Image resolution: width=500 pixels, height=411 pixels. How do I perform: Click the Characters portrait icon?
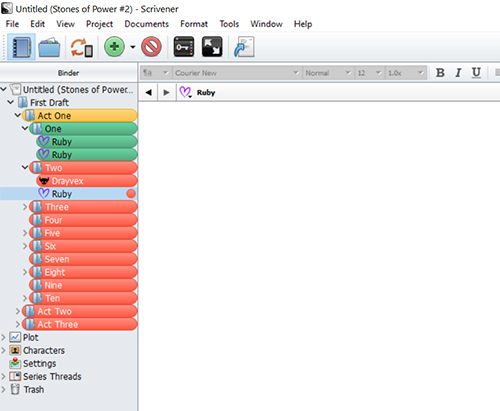(x=15, y=350)
